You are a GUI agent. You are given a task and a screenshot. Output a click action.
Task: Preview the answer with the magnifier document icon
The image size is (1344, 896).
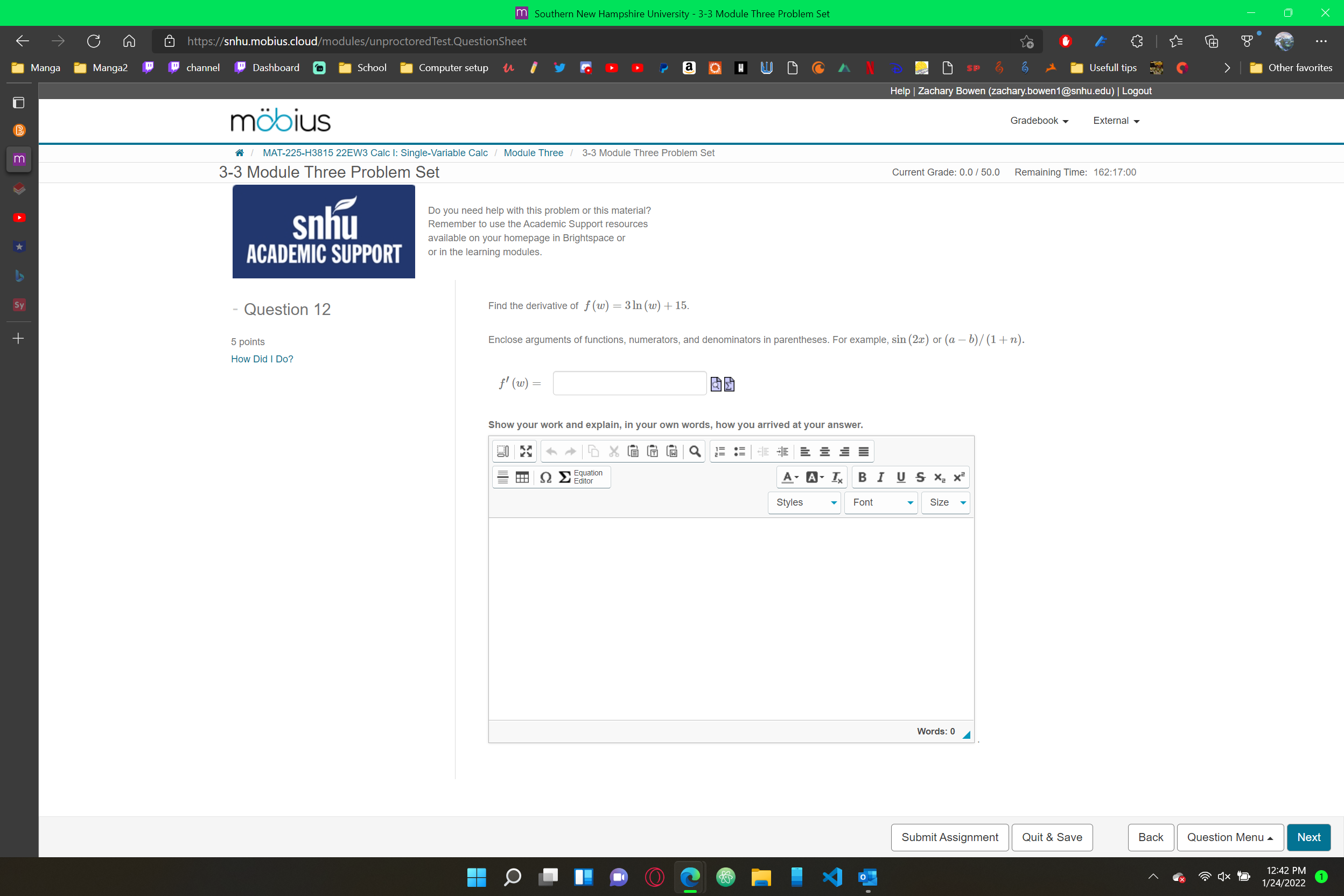pos(716,383)
